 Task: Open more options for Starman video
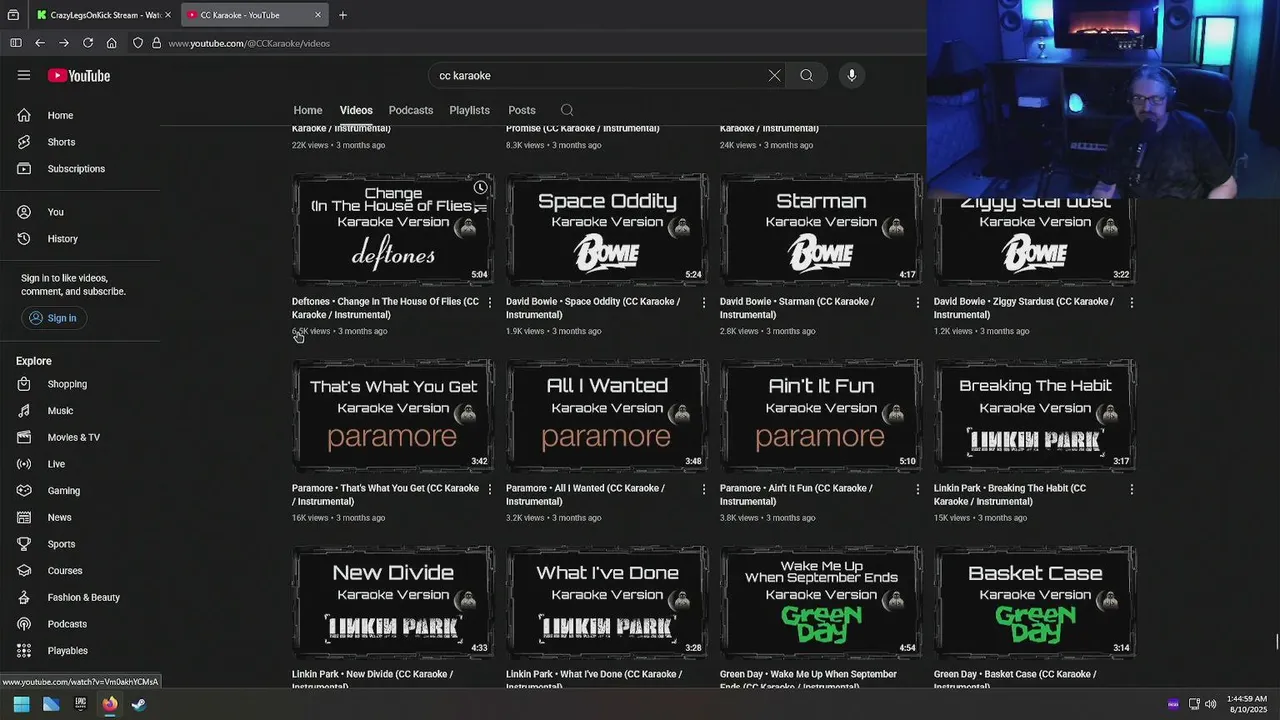[x=918, y=302]
